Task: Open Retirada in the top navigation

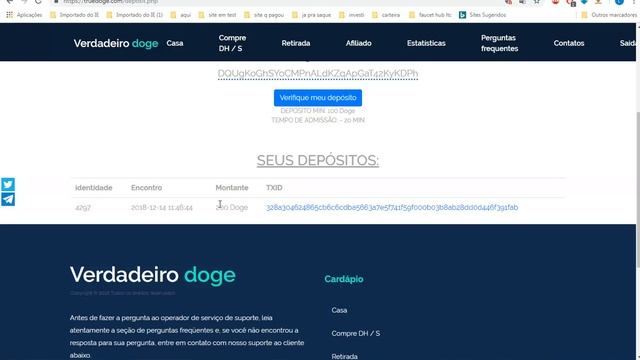Action: click(296, 43)
